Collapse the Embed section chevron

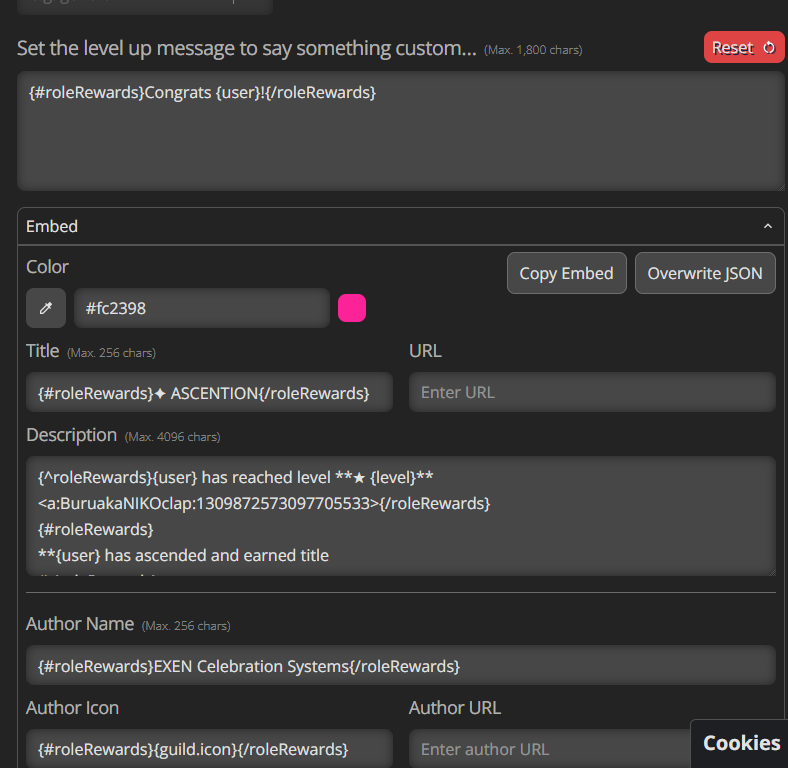point(767,226)
